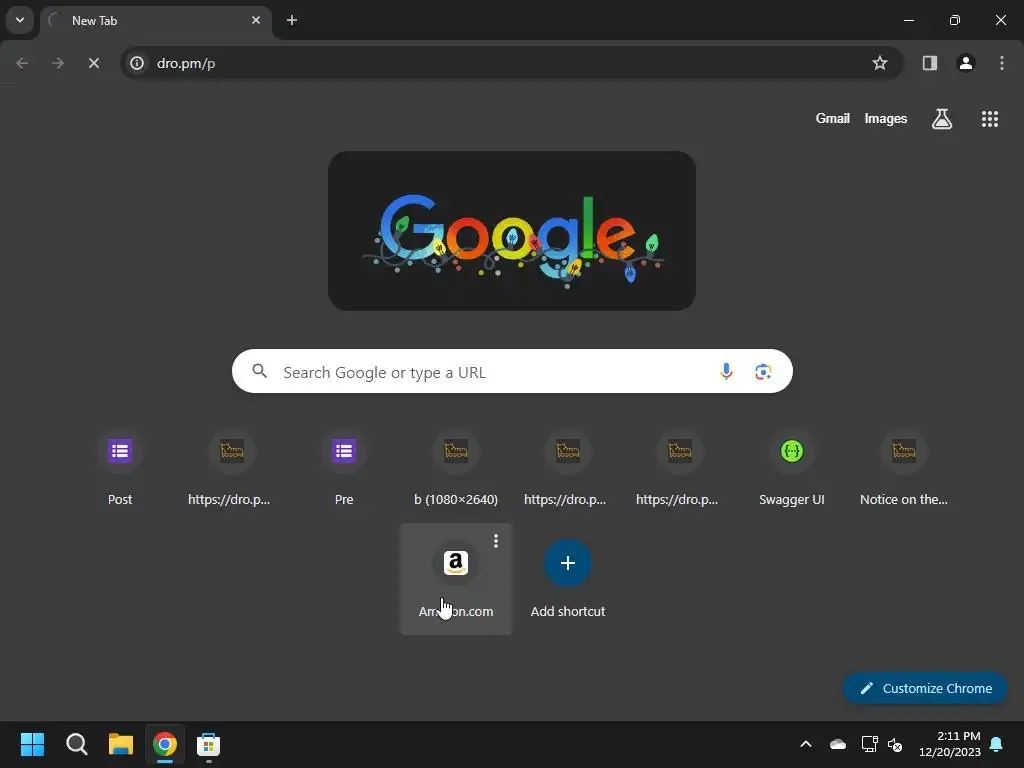Click the Customize Chrome button

925,688
